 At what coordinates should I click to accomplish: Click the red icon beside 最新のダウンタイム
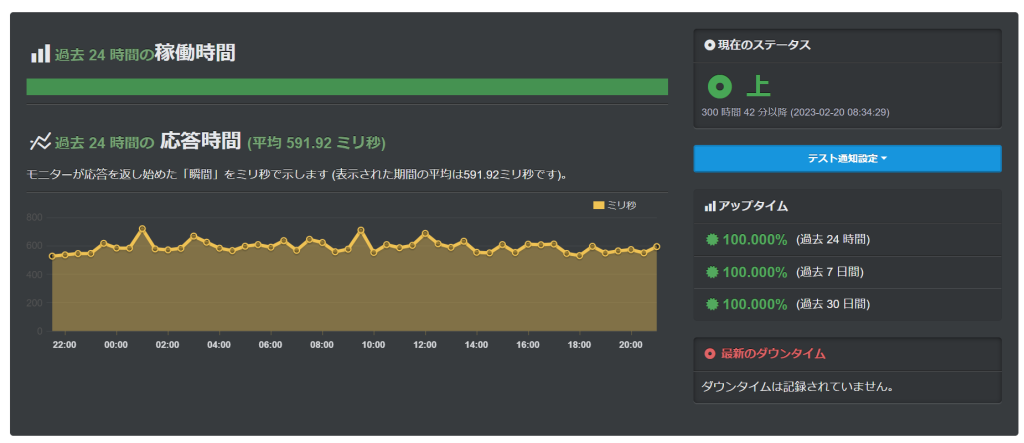pyautogui.click(x=710, y=354)
